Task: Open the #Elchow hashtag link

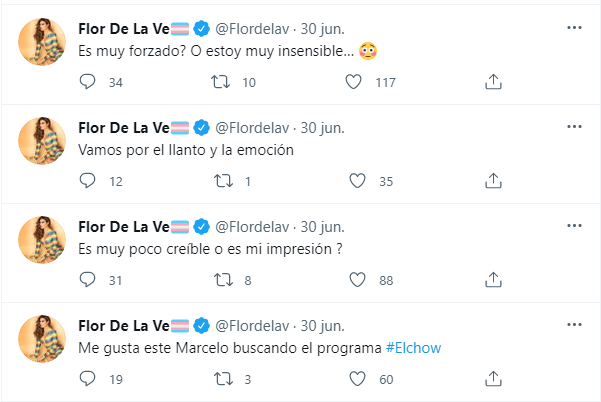Action: coord(414,347)
